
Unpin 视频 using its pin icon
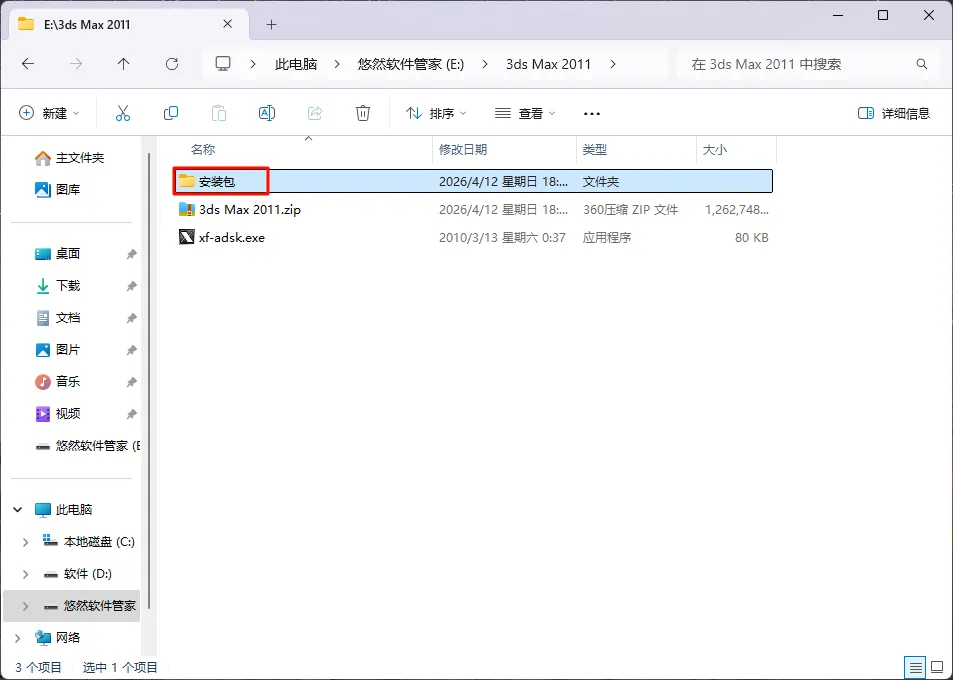[x=131, y=414]
